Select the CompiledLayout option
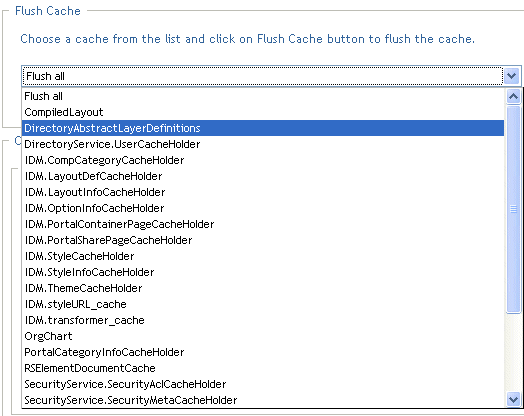Screen dimensions: 524x416 263,112
